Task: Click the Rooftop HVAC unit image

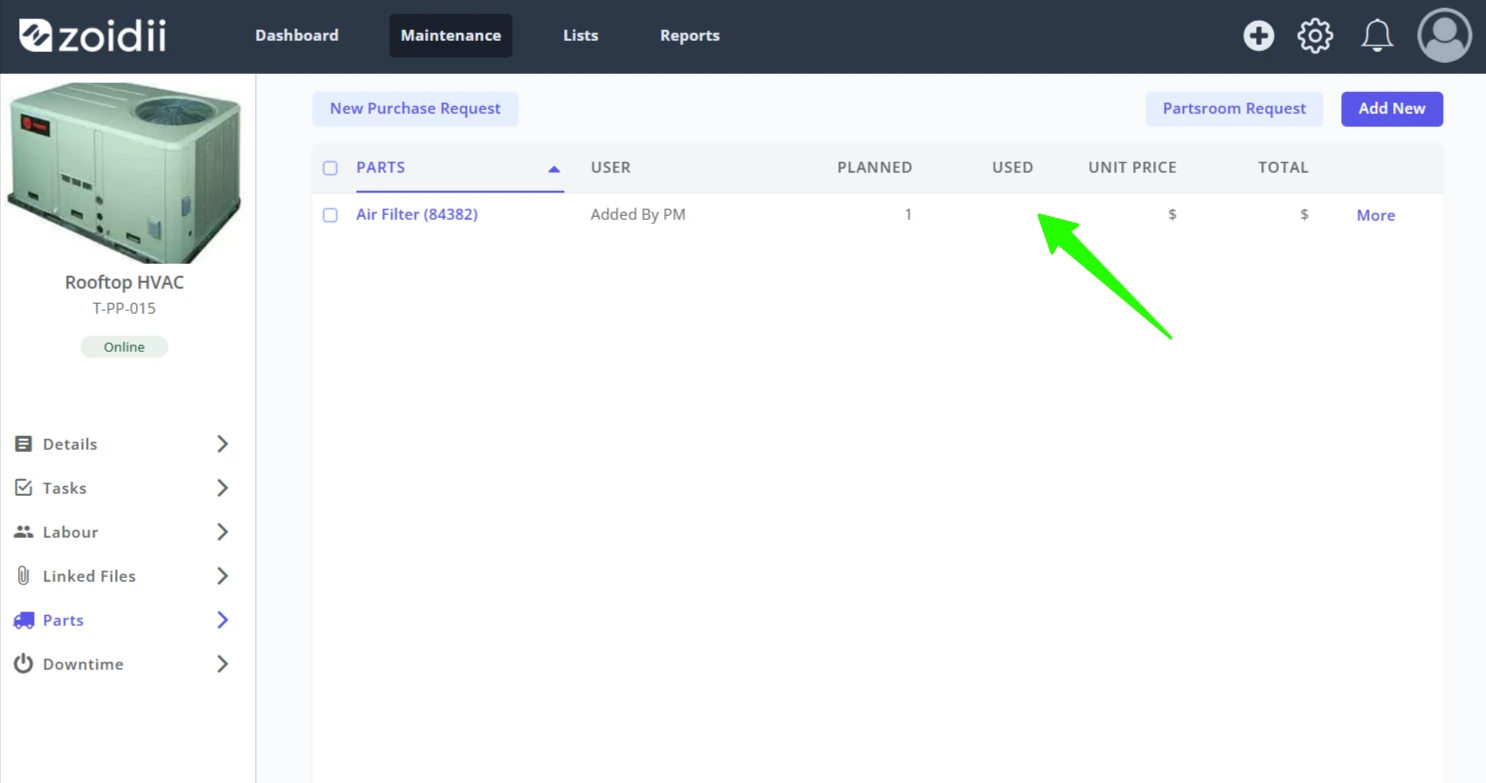Action: click(124, 171)
